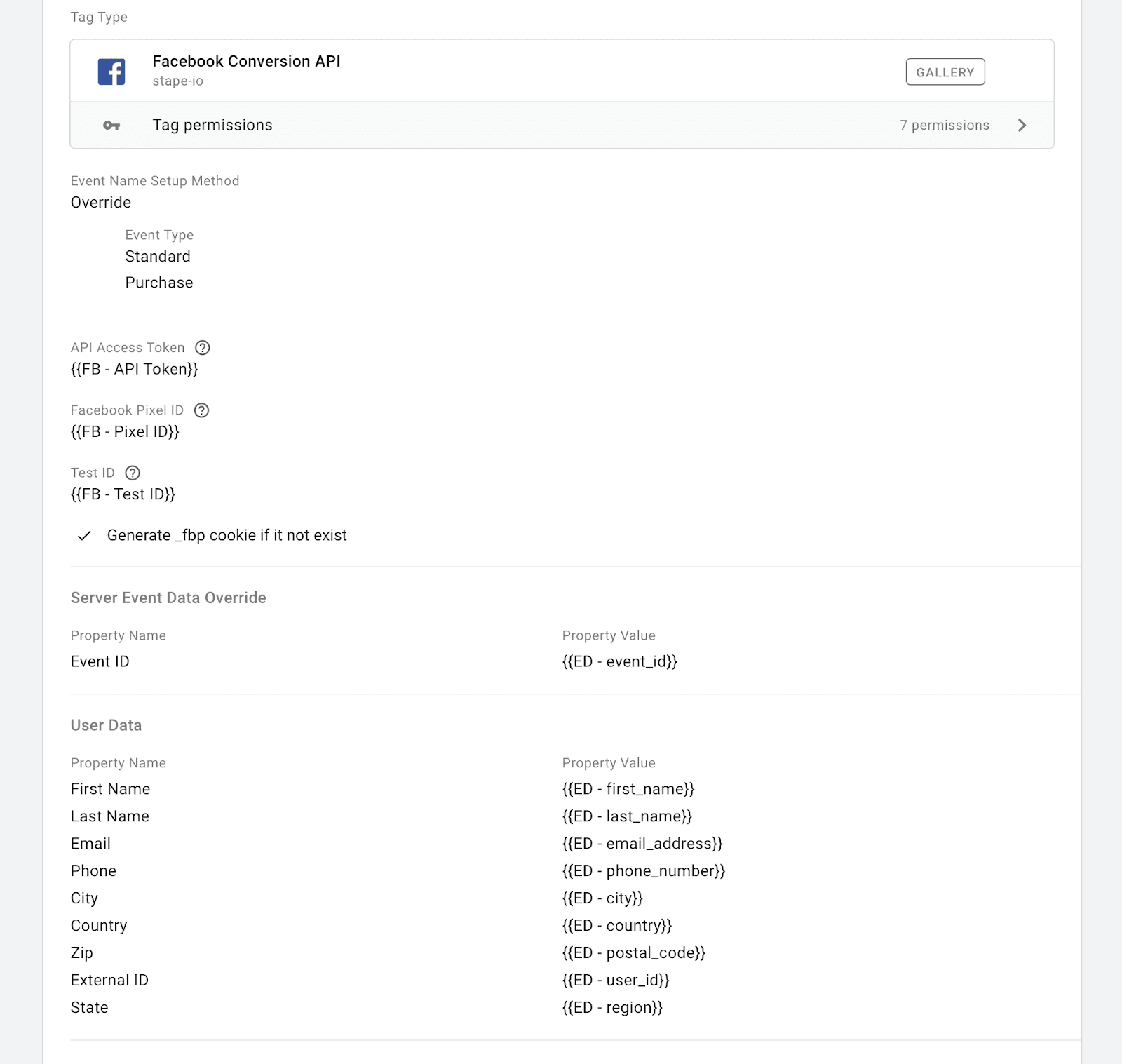
Task: Select the Purchase event option
Action: pos(159,283)
